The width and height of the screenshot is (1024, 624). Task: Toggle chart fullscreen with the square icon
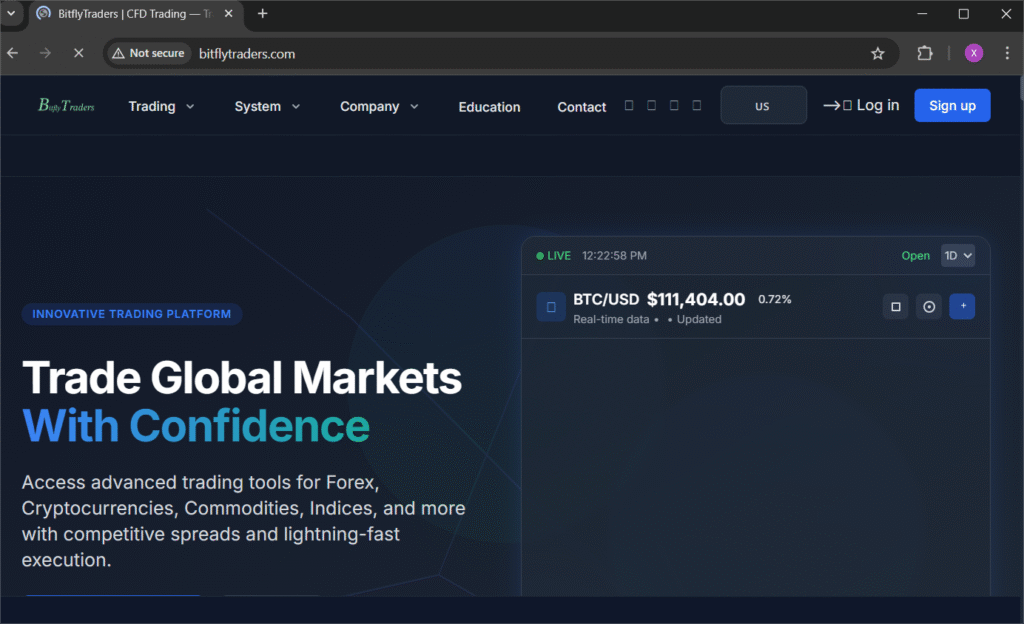tap(895, 306)
